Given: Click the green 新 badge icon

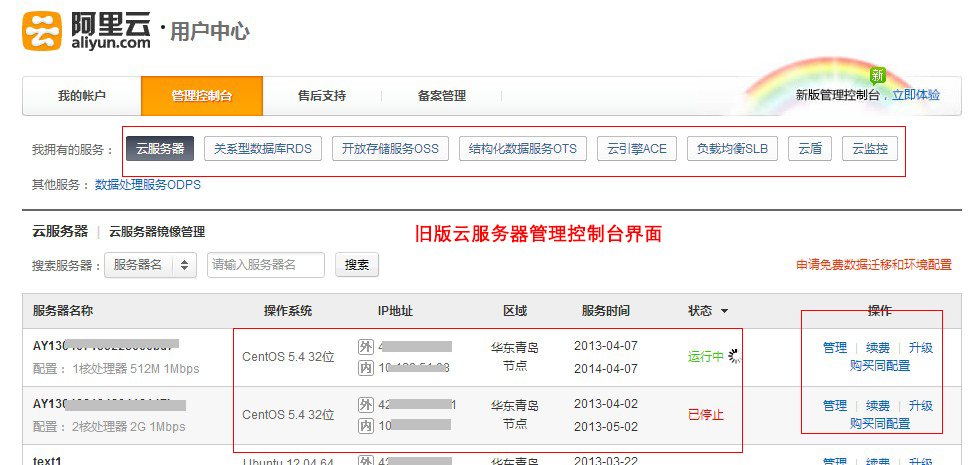Looking at the screenshot, I should click(x=877, y=76).
